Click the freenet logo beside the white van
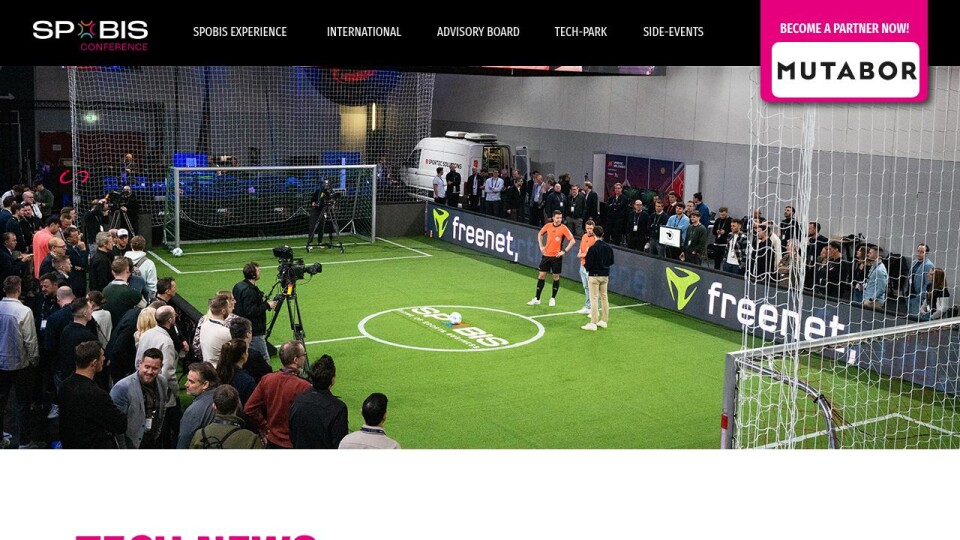Screen dimensions: 960x540 [476, 233]
